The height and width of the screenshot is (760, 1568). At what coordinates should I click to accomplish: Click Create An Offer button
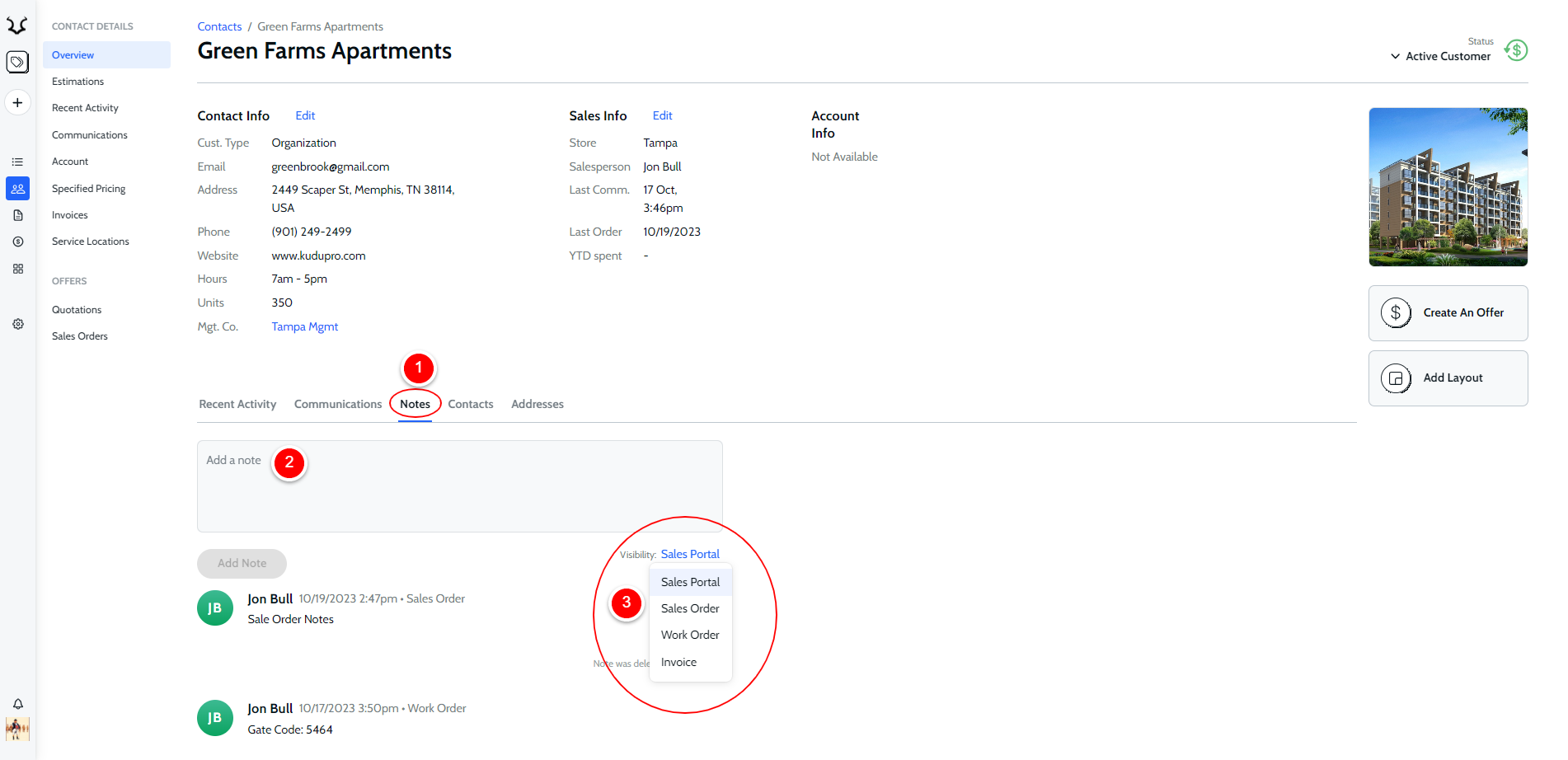tap(1448, 313)
